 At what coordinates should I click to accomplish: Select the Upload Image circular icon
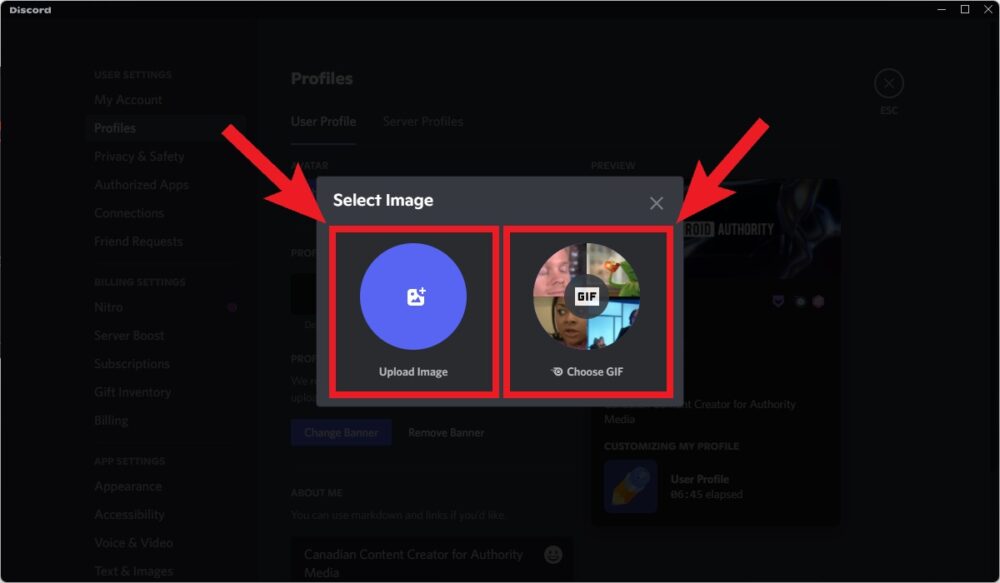point(412,294)
